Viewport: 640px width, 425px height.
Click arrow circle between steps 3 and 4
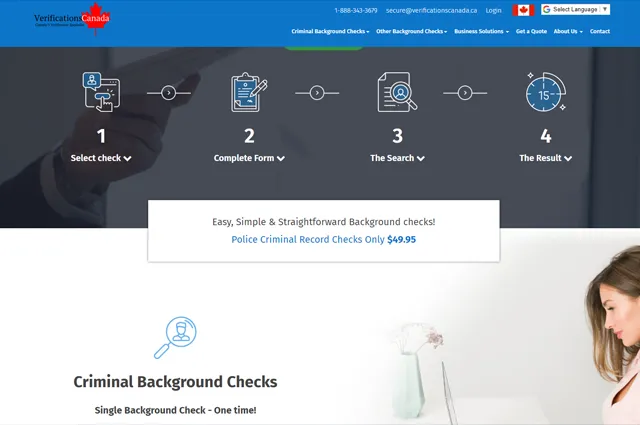pyautogui.click(x=465, y=93)
